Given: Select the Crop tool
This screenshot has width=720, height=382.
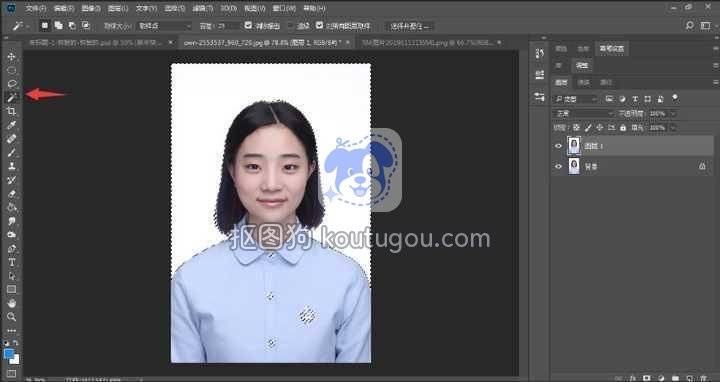Looking at the screenshot, I should click(x=11, y=111).
